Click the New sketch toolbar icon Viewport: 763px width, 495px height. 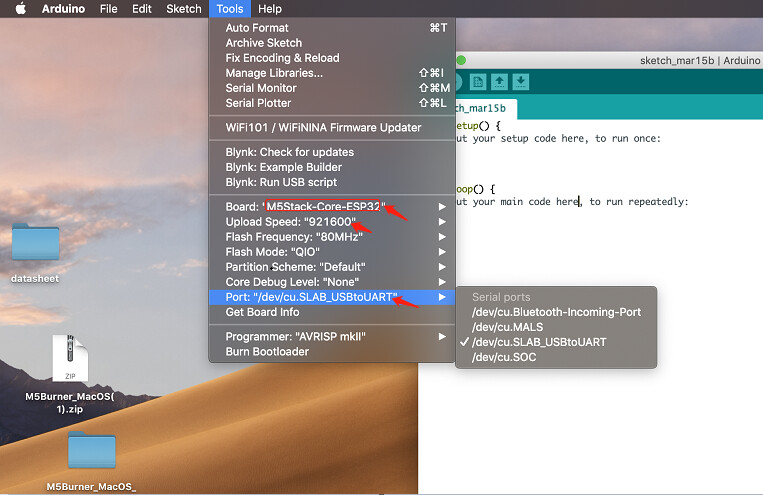(478, 82)
